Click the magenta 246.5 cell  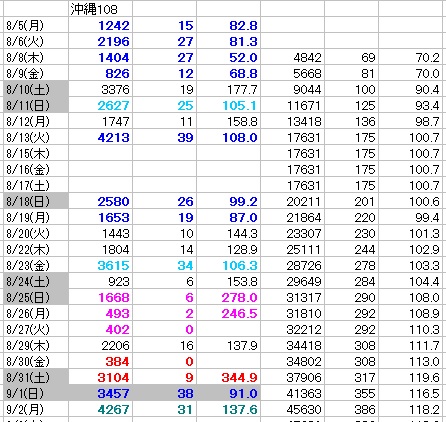[228, 313]
